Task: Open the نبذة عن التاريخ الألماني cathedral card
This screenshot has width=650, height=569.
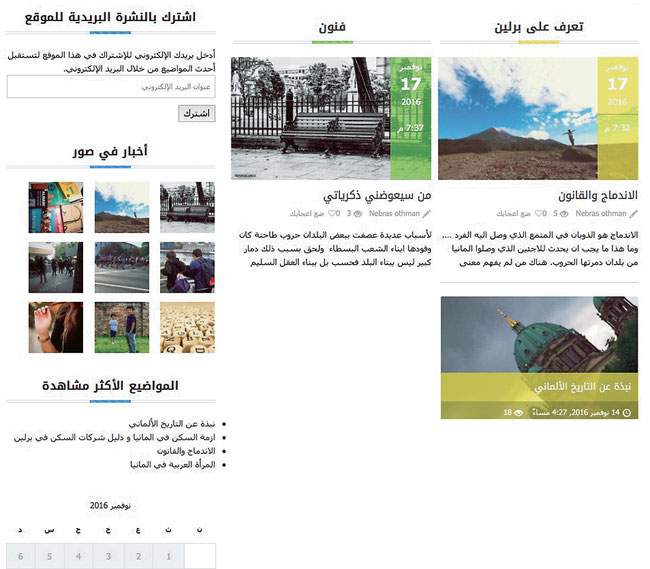Action: pos(539,357)
